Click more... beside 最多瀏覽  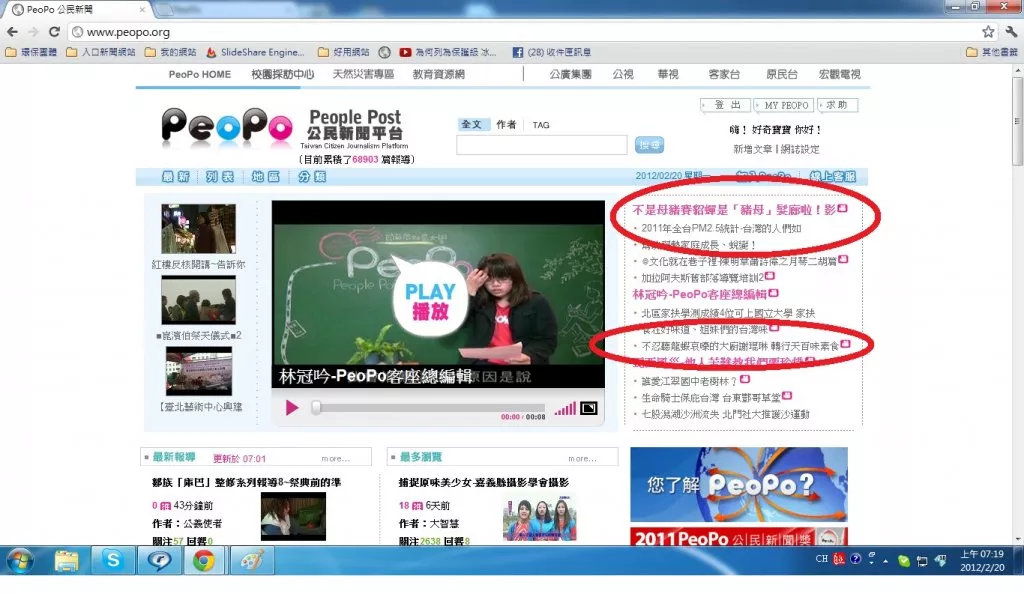point(583,459)
